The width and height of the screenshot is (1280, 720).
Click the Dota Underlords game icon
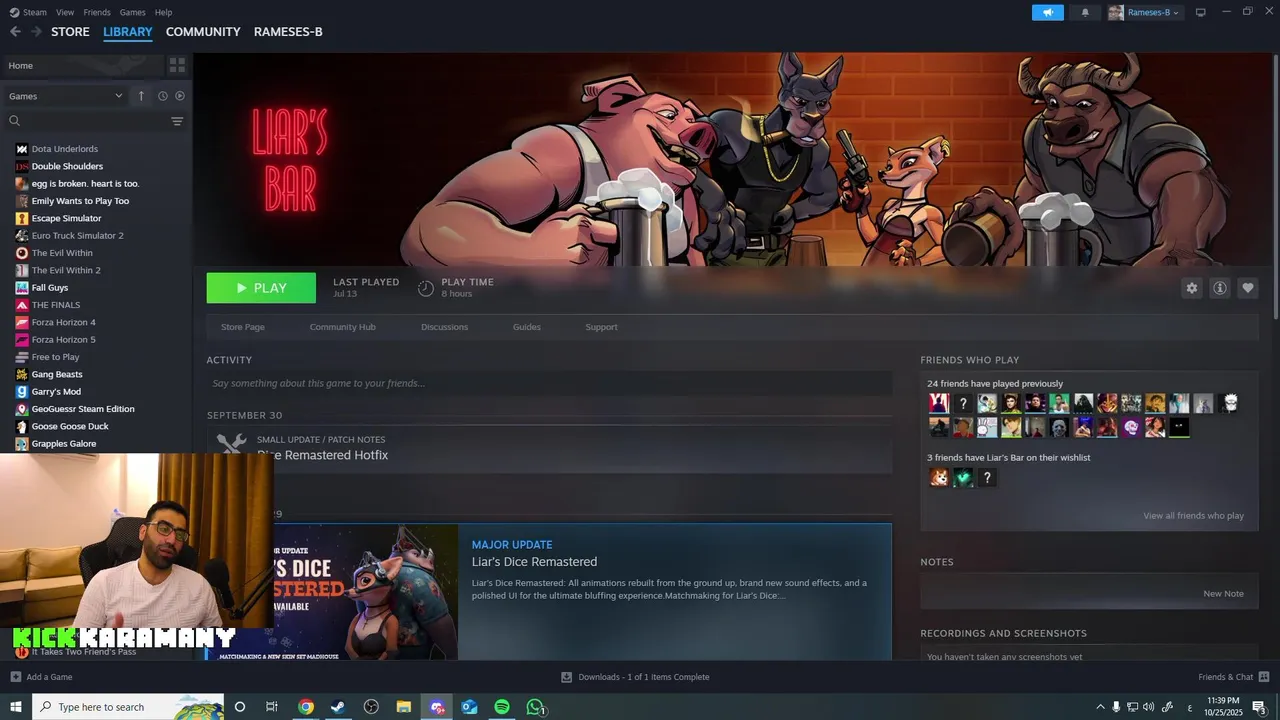pos(22,149)
